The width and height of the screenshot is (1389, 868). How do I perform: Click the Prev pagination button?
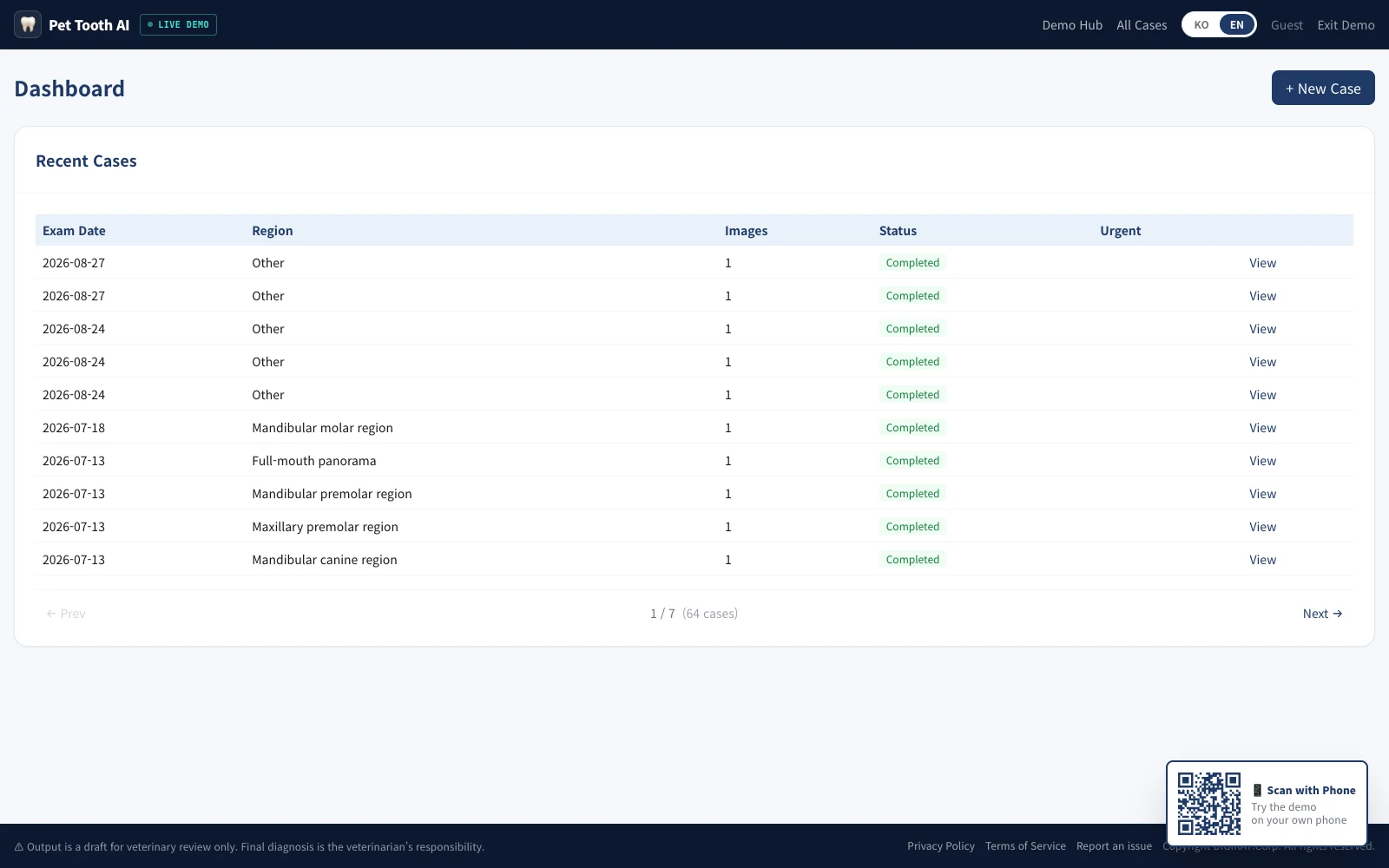(66, 614)
